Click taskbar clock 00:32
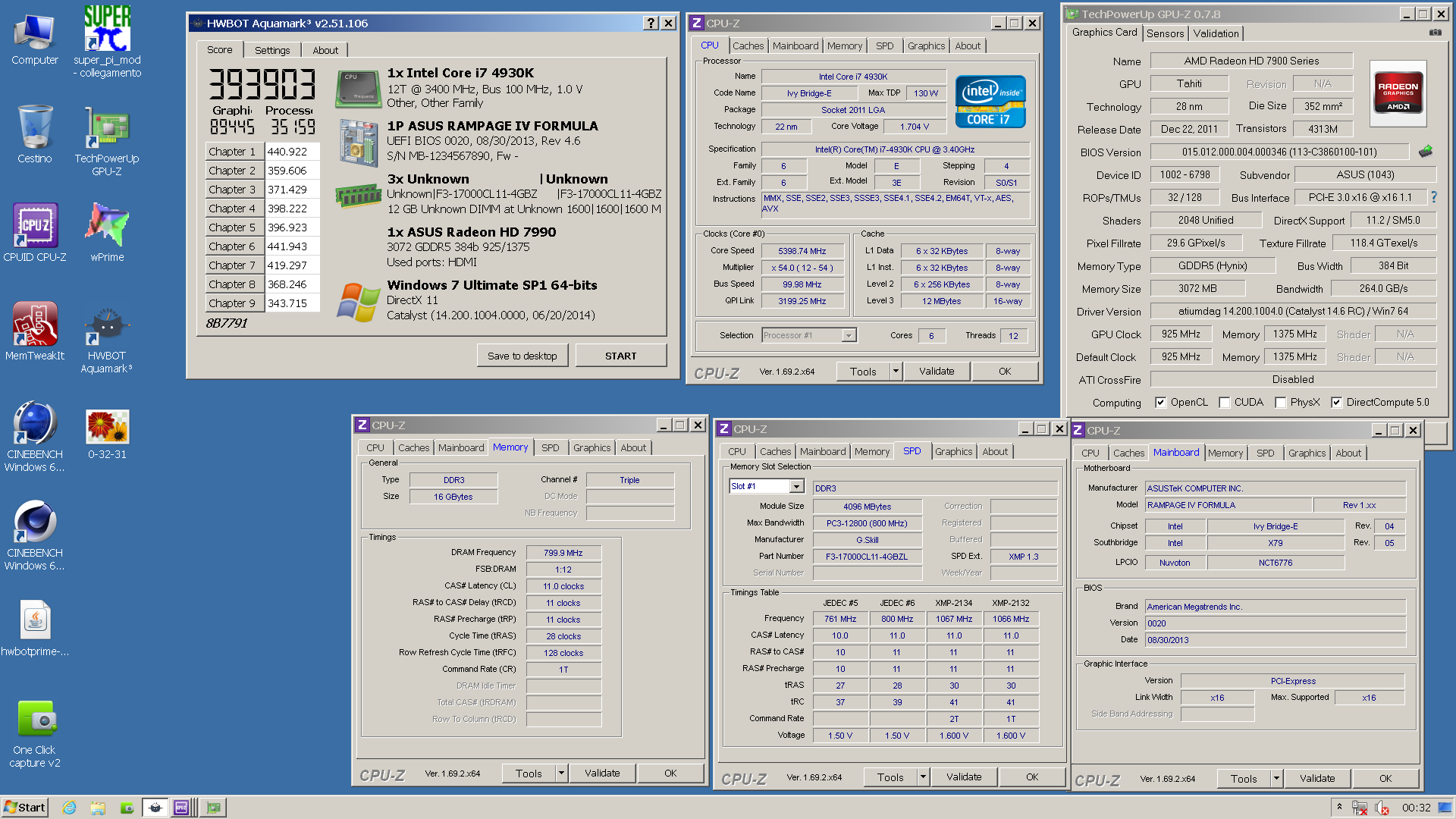Viewport: 1456px width, 819px height. coord(1416,808)
